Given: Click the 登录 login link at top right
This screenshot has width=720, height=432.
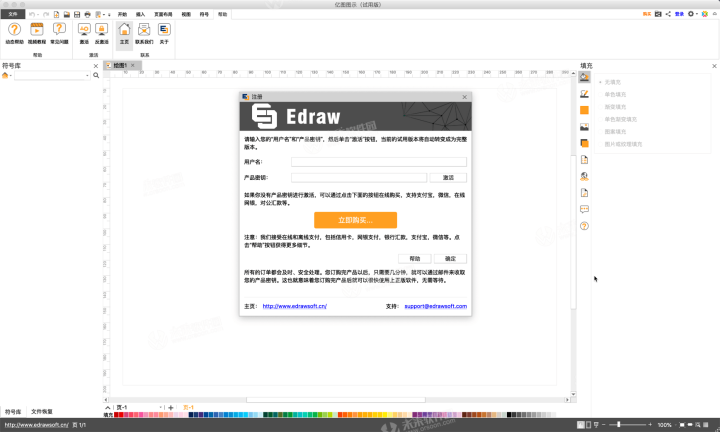Looking at the screenshot, I should [x=679, y=14].
